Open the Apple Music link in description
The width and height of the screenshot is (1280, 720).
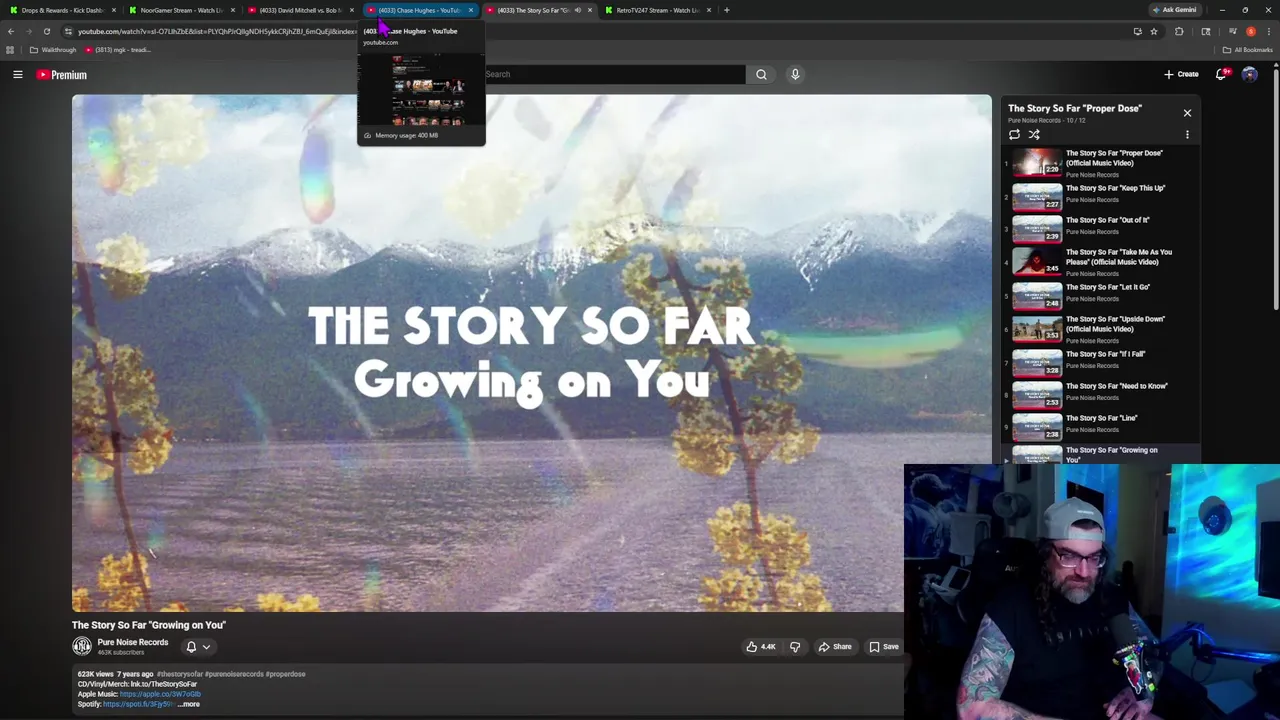(160, 694)
